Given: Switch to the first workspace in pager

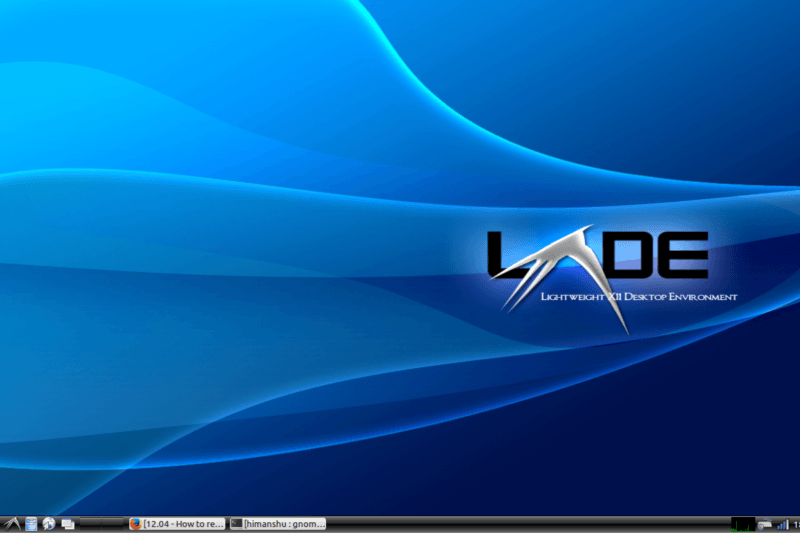Looking at the screenshot, I should (90, 523).
